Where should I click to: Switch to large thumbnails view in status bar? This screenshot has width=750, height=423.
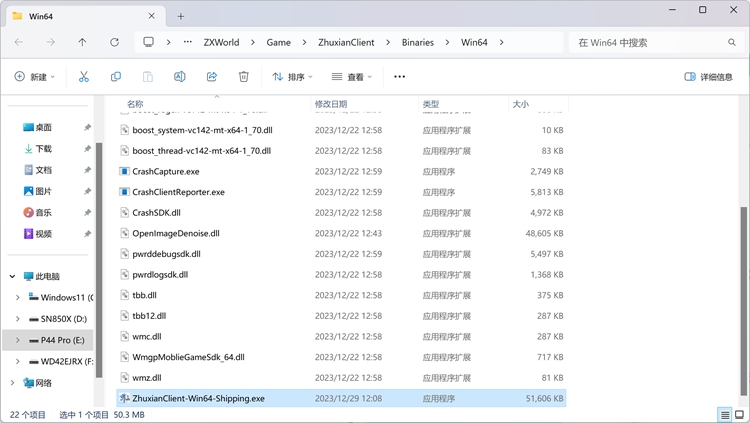739,414
